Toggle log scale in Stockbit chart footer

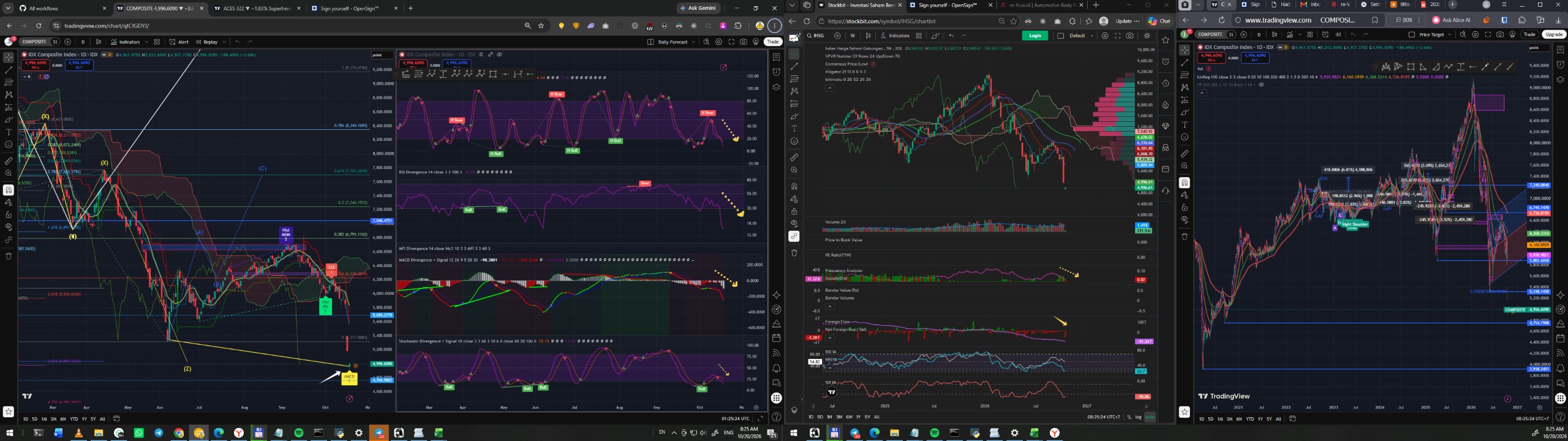point(1138,417)
